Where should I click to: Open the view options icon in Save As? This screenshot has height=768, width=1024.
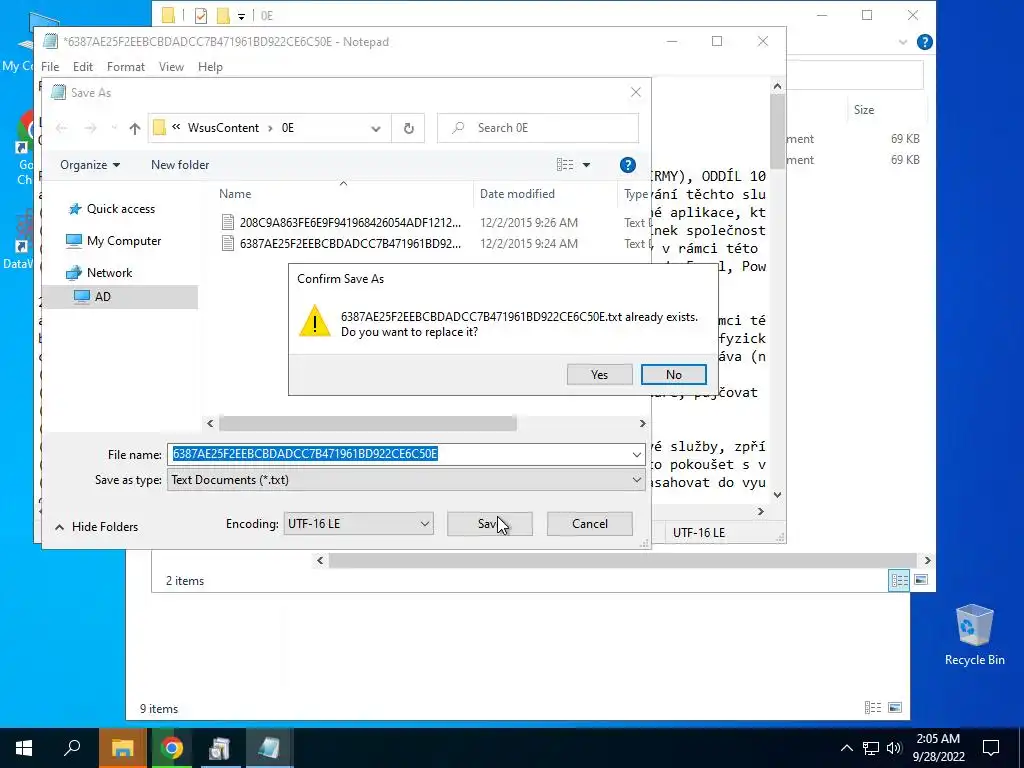coord(565,165)
